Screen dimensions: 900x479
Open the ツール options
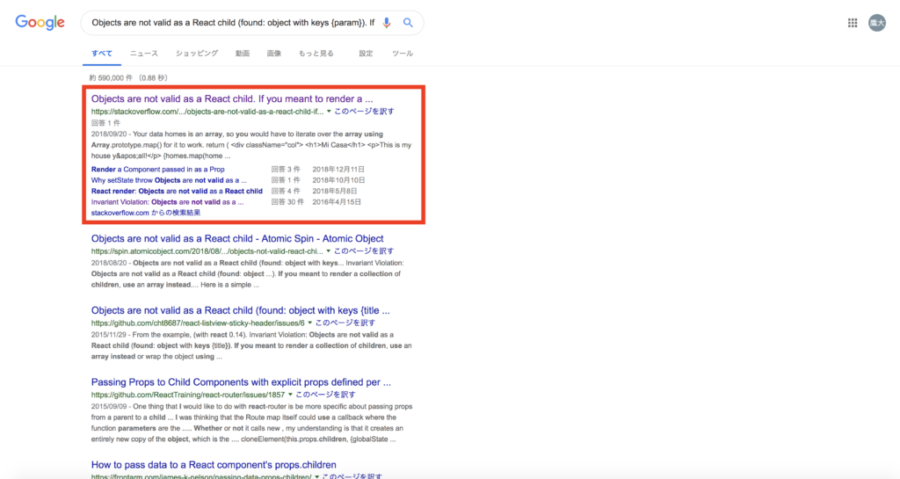pos(402,53)
